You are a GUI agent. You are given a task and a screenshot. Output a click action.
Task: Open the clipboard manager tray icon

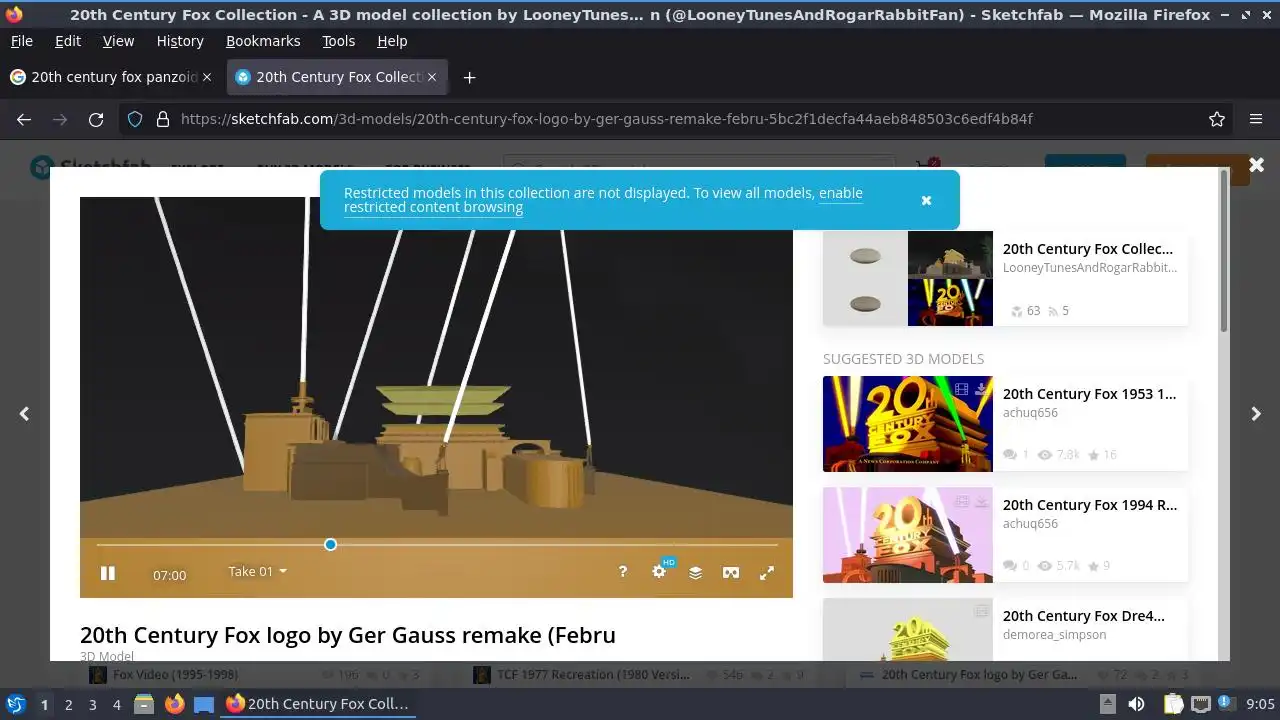(x=1174, y=704)
